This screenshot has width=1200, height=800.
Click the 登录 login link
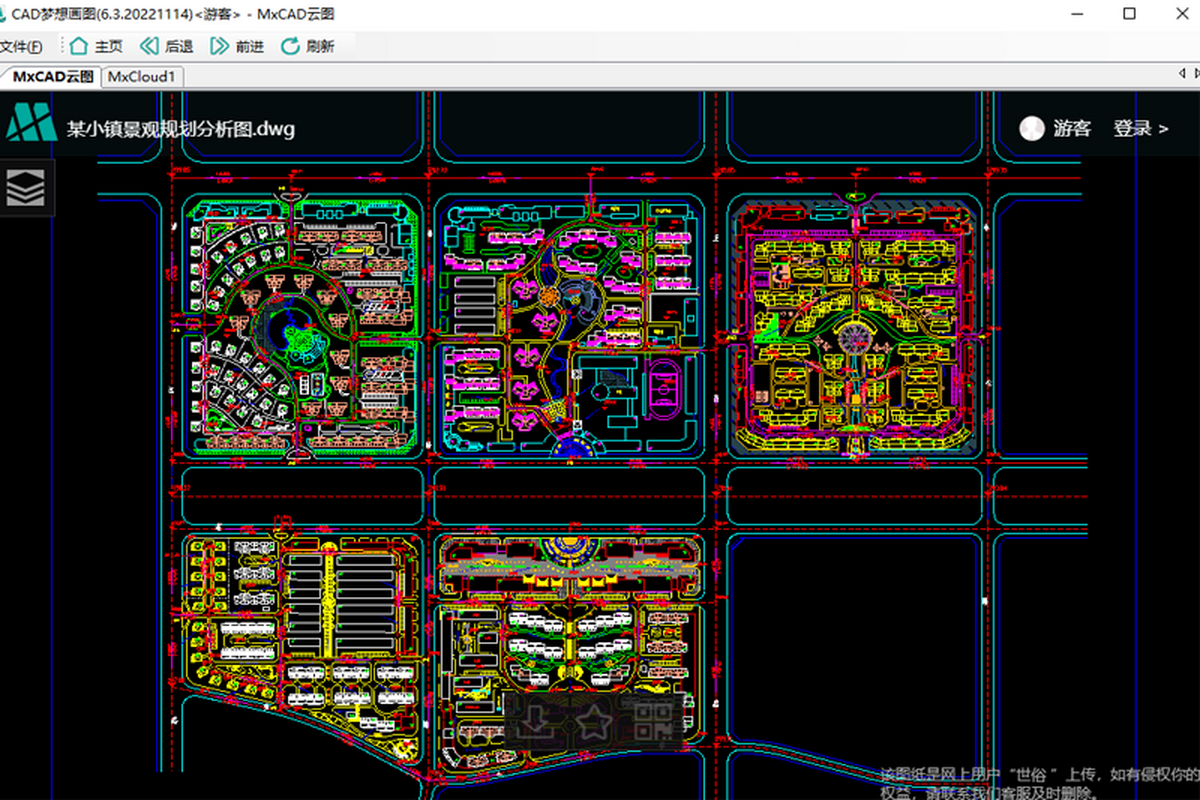point(1140,128)
